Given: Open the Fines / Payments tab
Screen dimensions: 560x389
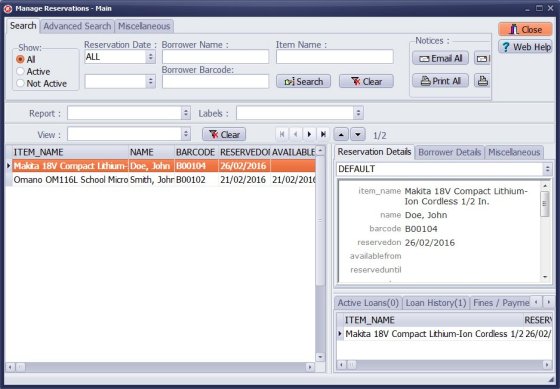Looking at the screenshot, I should point(501,303).
